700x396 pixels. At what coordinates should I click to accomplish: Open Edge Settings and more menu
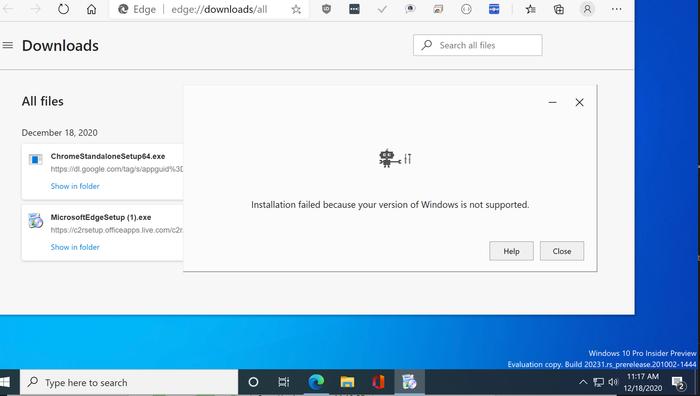pyautogui.click(x=617, y=9)
